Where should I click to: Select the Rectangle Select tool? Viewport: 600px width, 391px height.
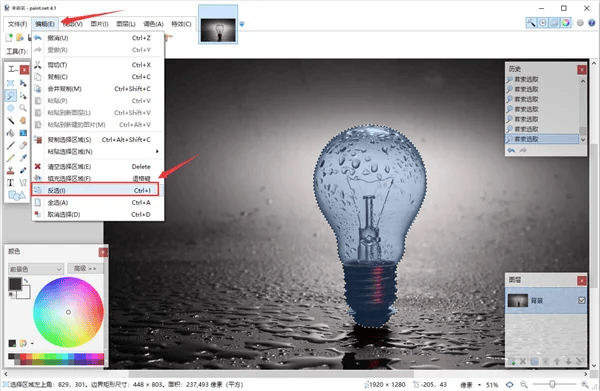pos(10,83)
